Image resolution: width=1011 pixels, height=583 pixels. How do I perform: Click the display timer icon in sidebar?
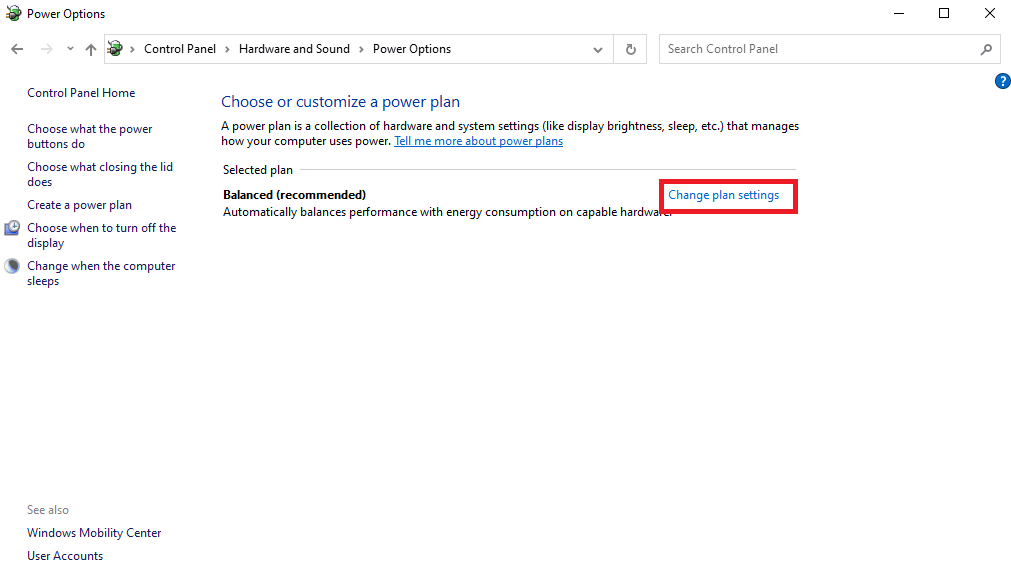12,228
